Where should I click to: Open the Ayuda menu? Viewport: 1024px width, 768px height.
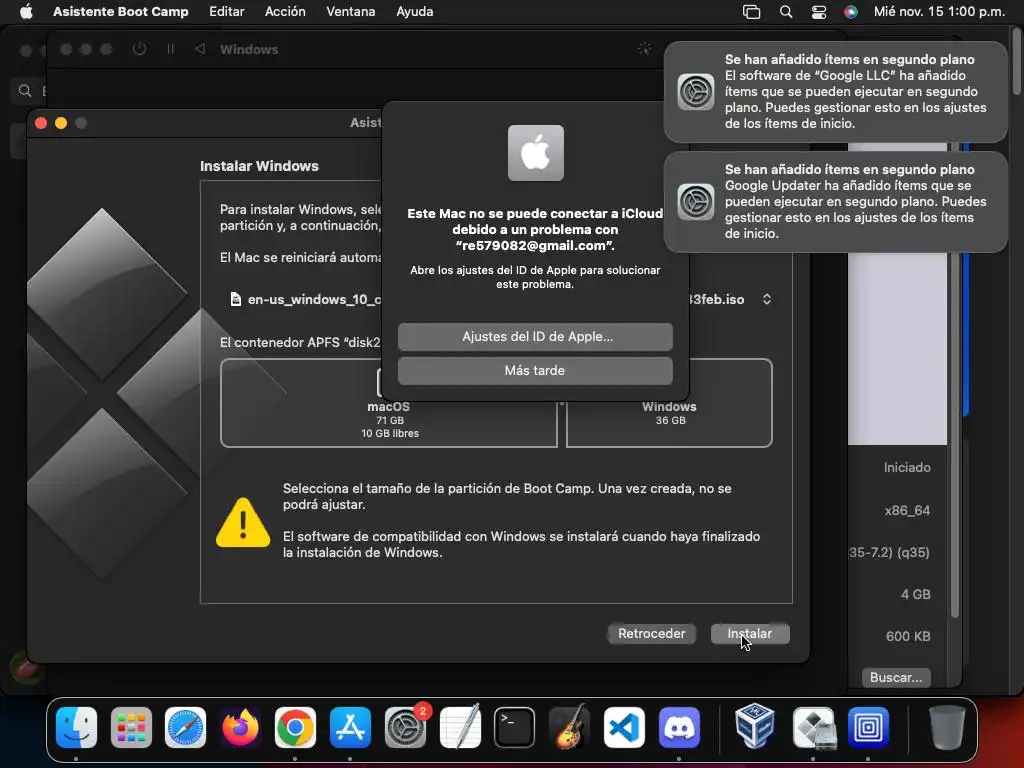[x=415, y=12]
